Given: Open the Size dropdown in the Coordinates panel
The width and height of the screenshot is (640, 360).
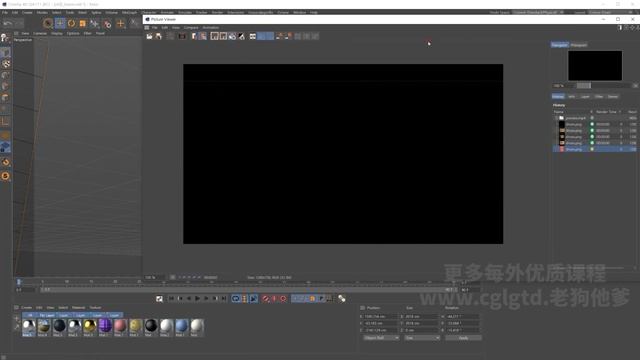Looking at the screenshot, I should (422, 338).
